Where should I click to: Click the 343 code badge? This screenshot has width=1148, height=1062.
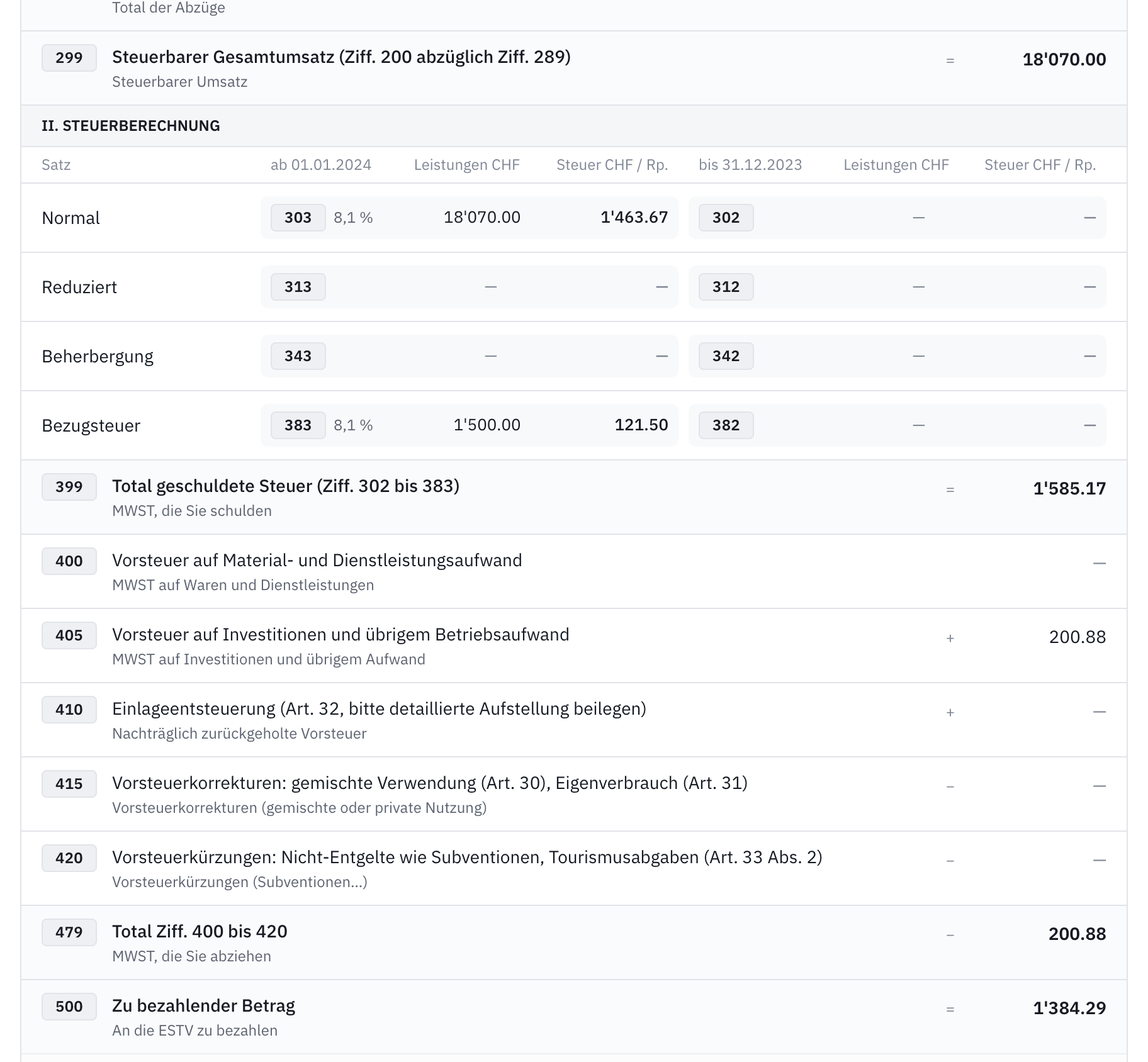point(298,356)
